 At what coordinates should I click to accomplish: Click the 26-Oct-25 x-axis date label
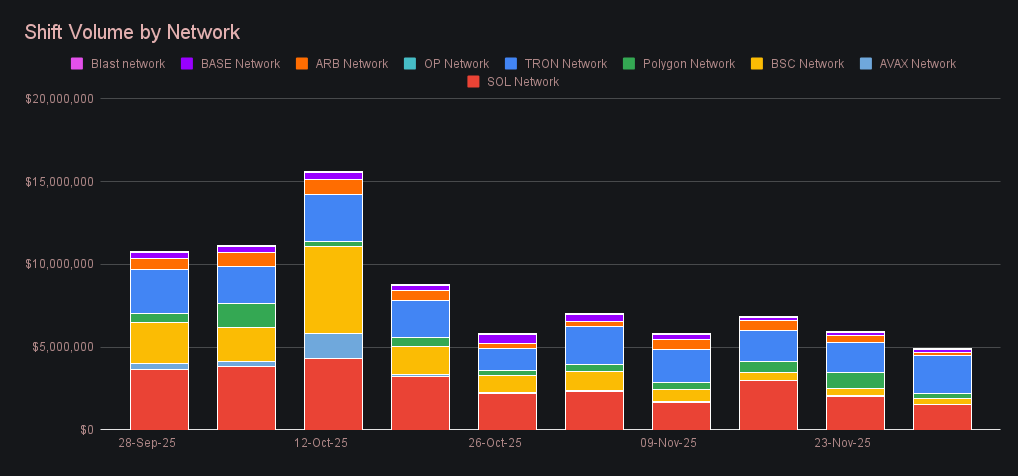click(x=496, y=442)
